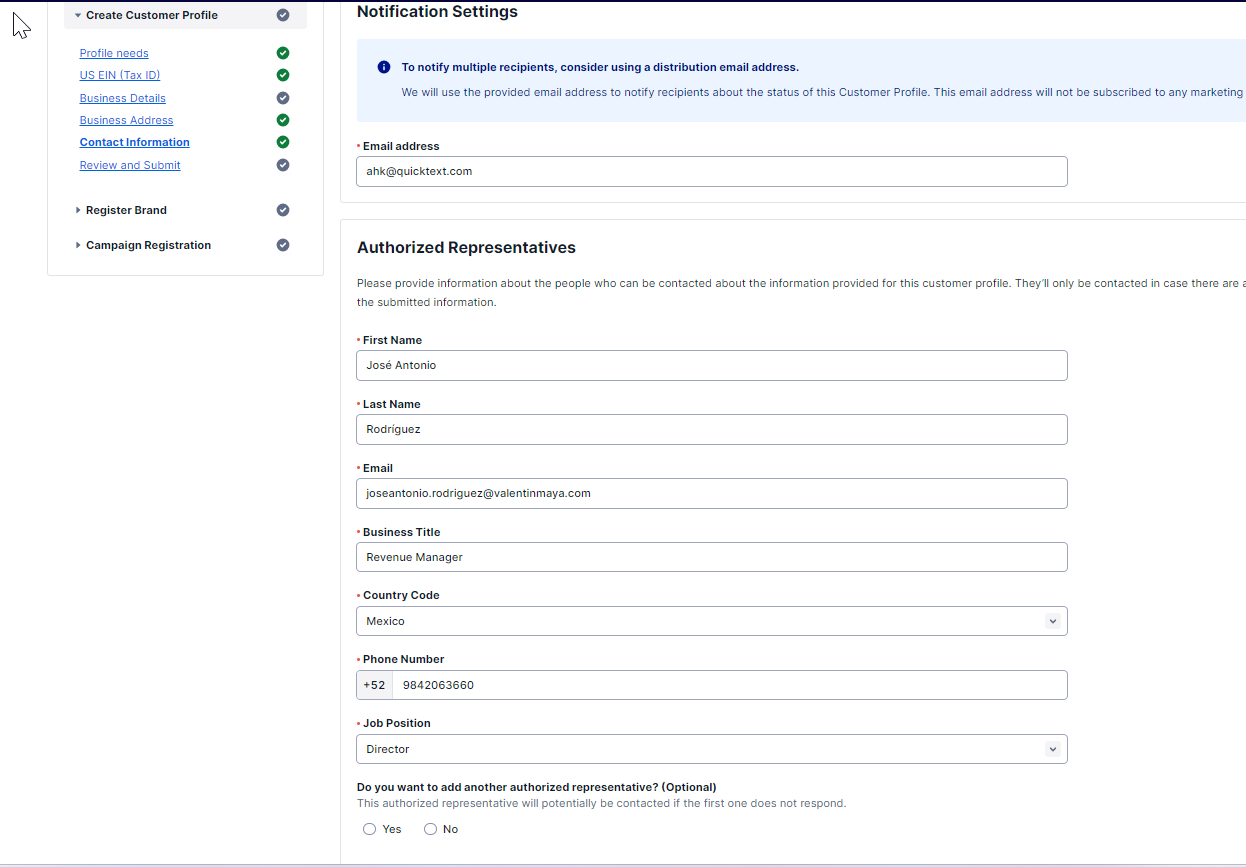Click the gray status icon beside Review and Submit
Screen dimensions: 1246x867
(x=283, y=165)
